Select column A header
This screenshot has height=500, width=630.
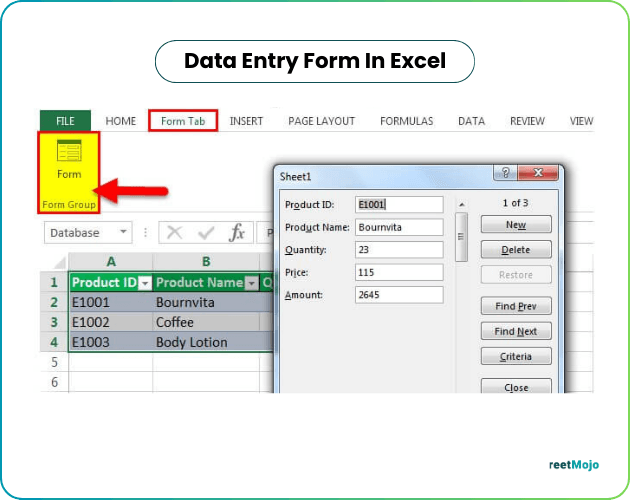click(111, 262)
